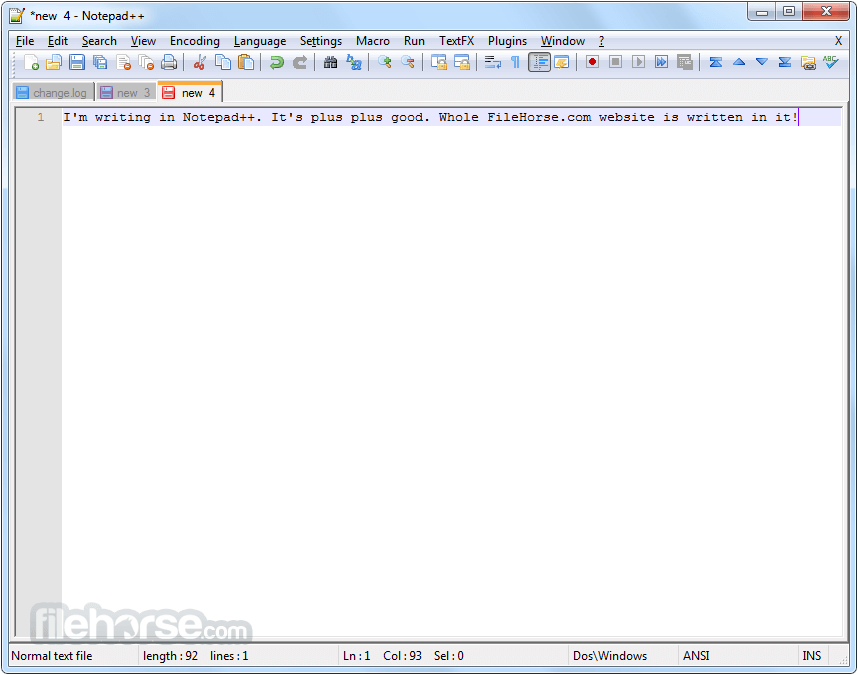This screenshot has width=858, height=675.
Task: Start macro recording with red dot
Action: click(592, 62)
